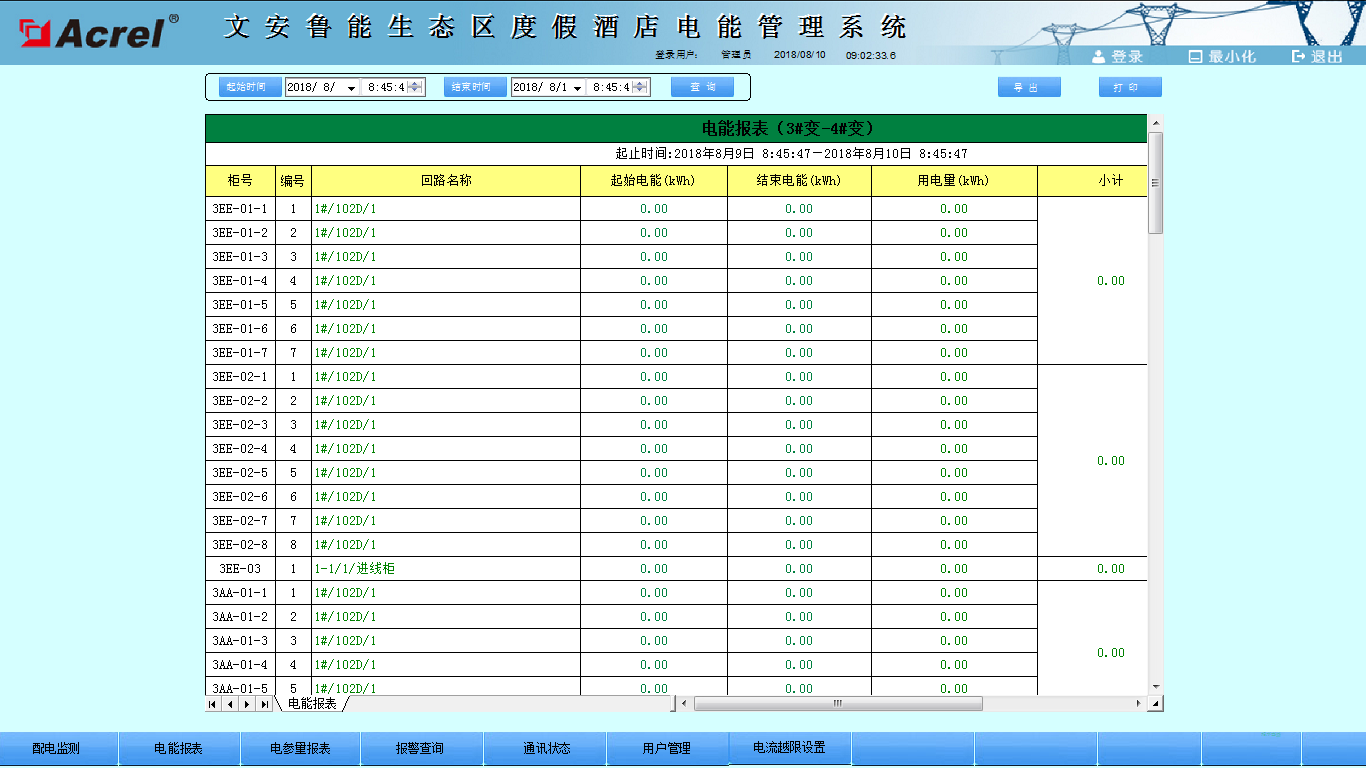Go to previous sheet navigation arrow
Image resolution: width=1366 pixels, height=768 pixels.
click(230, 704)
